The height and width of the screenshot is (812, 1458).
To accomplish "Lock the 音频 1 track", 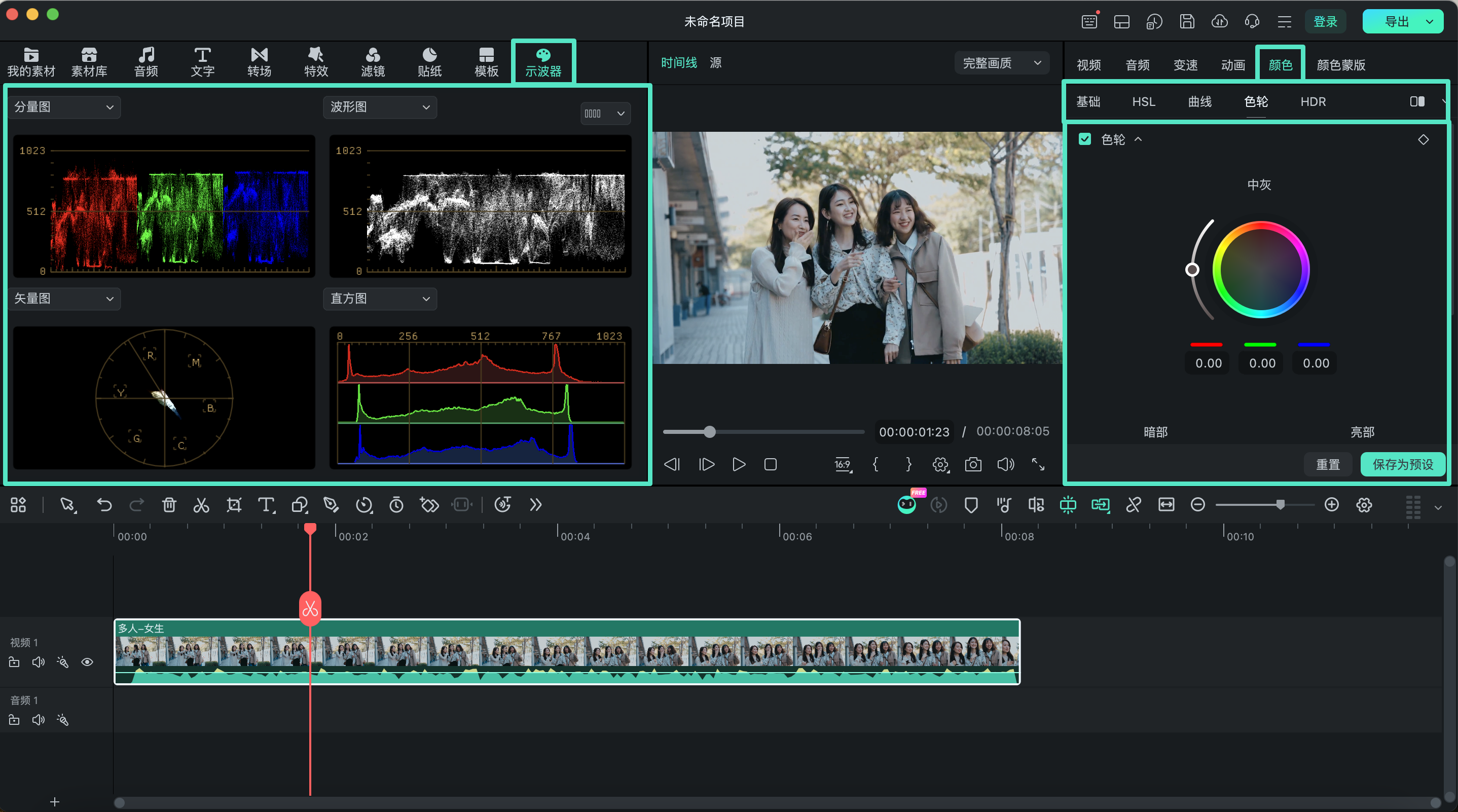I will (x=14, y=720).
